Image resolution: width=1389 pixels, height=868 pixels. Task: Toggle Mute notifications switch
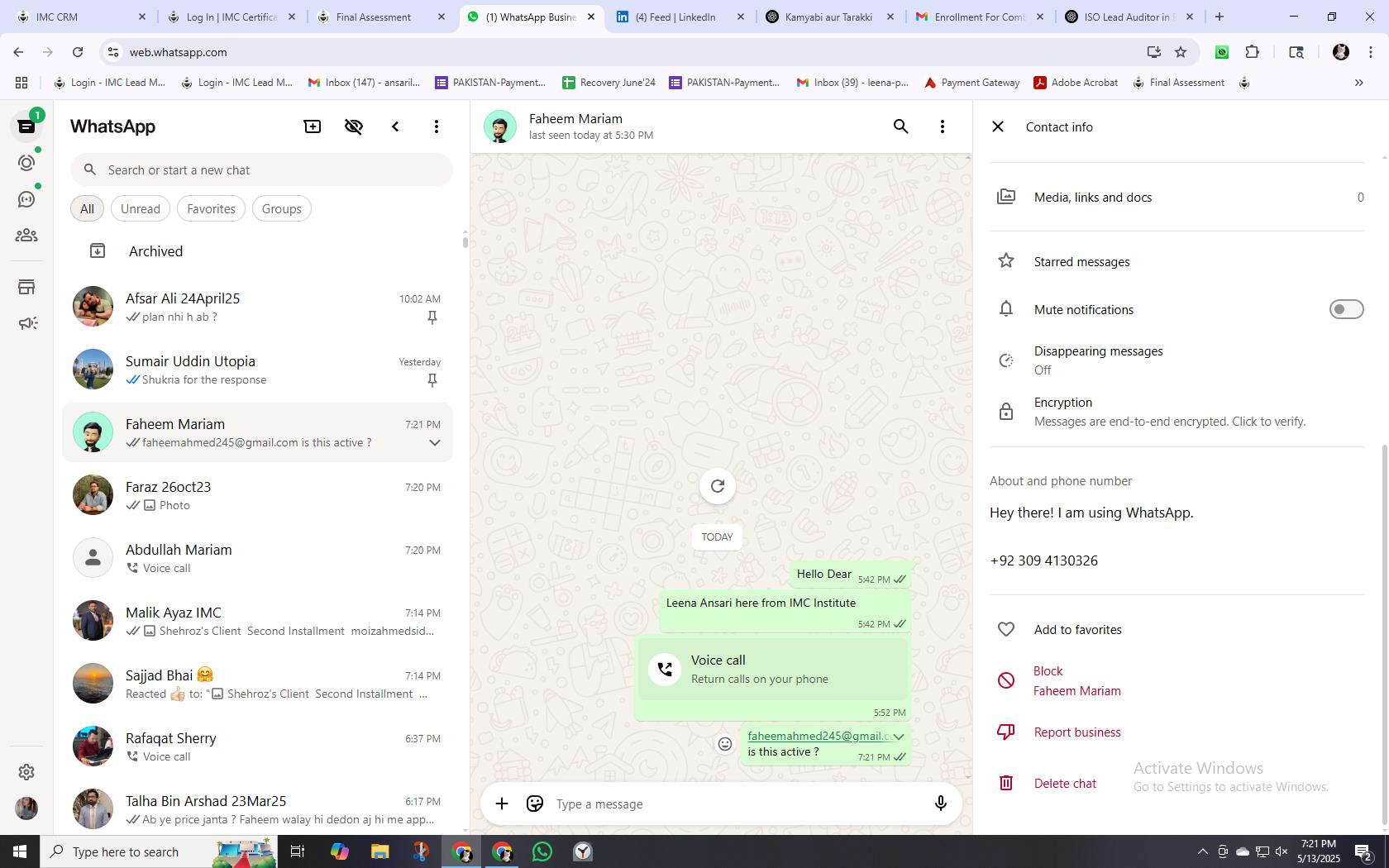pos(1346,309)
